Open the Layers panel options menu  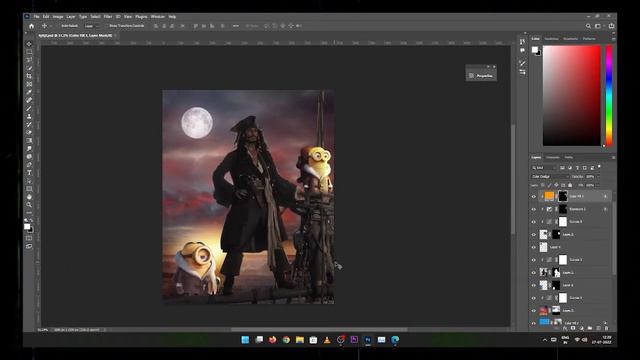(x=613, y=158)
